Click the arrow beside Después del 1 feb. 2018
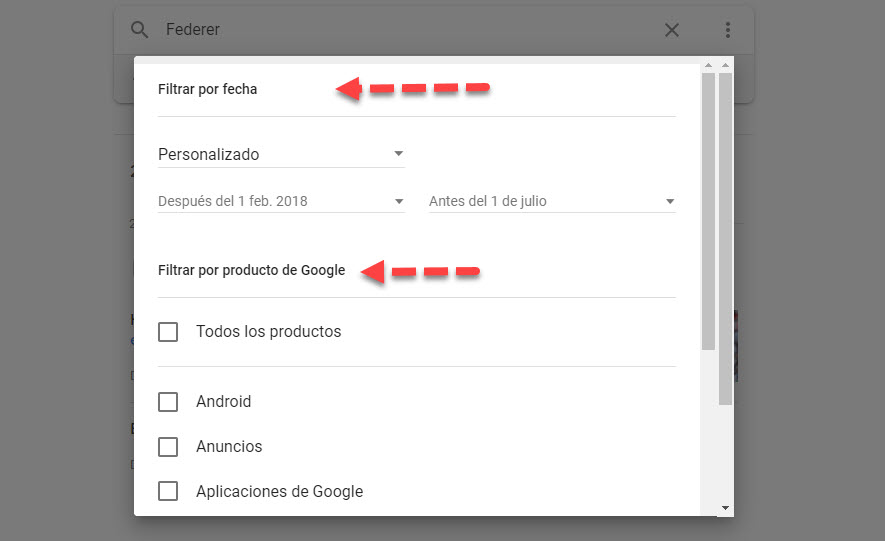Viewport: 885px width, 541px height. point(398,201)
